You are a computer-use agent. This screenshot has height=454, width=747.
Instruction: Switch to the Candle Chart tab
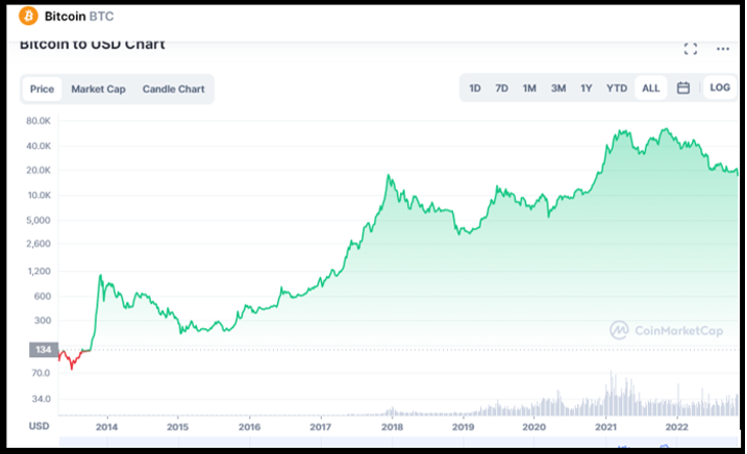coord(173,89)
